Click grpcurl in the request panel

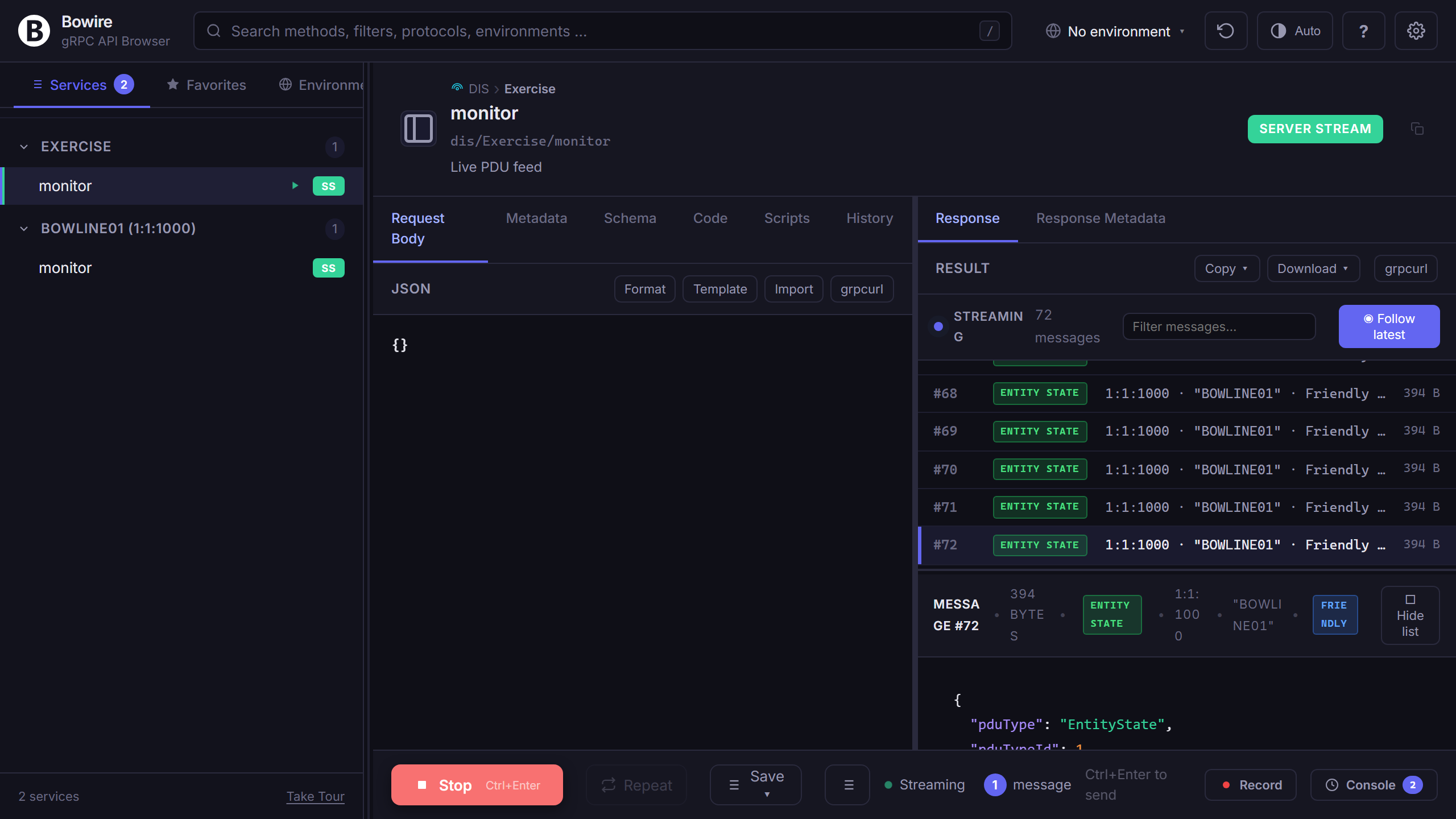pyautogui.click(x=862, y=289)
